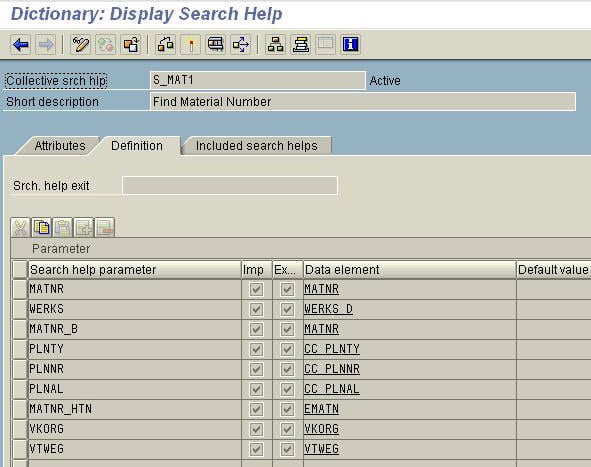Click the Delete Row icon

(105, 228)
